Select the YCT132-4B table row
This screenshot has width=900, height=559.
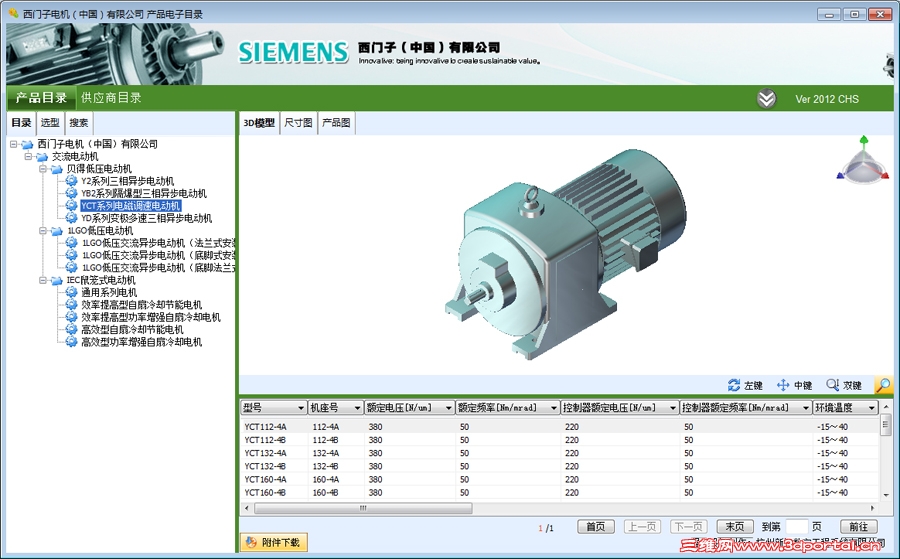coord(560,467)
